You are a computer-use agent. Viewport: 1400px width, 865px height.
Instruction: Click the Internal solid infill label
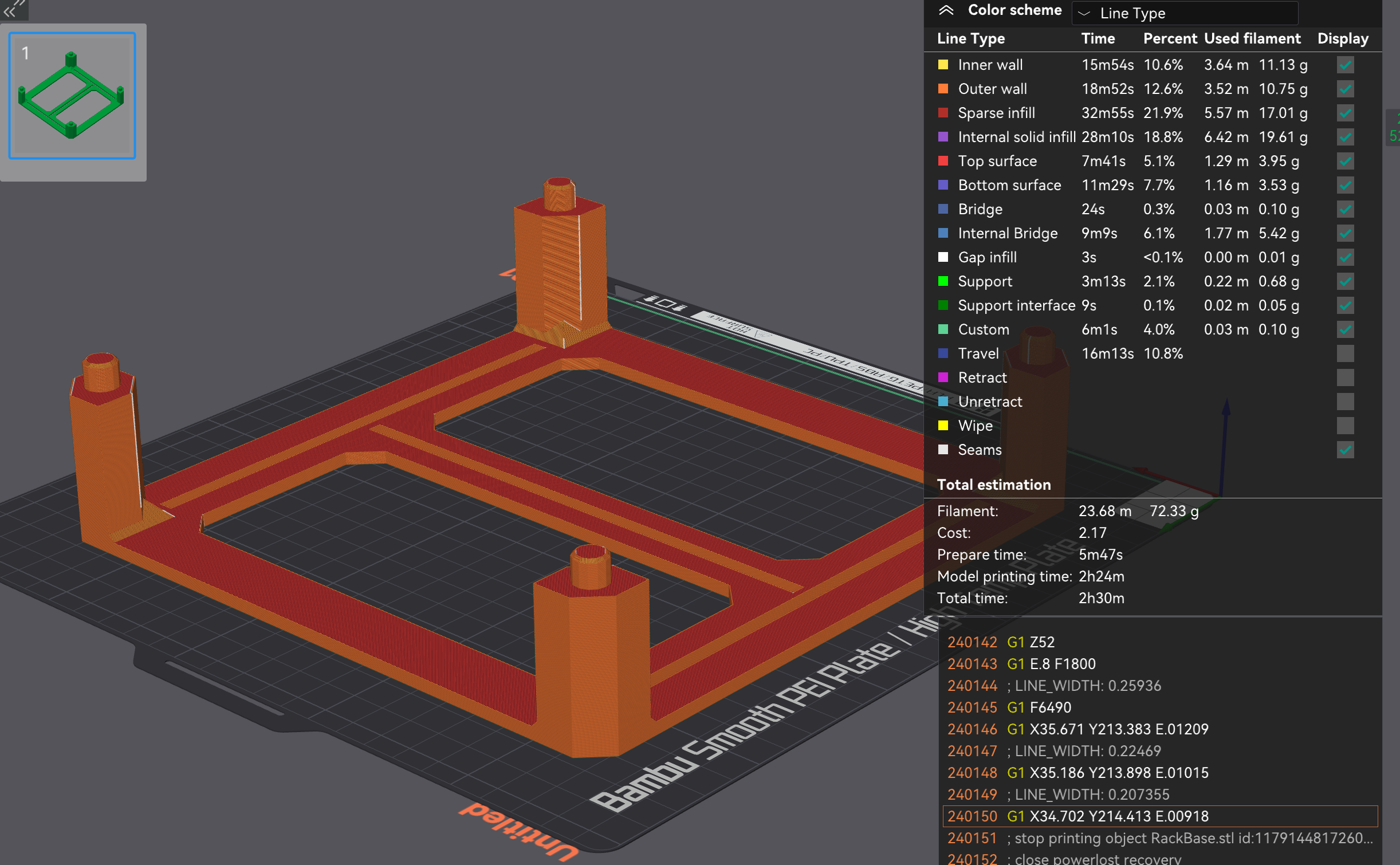click(x=1017, y=137)
